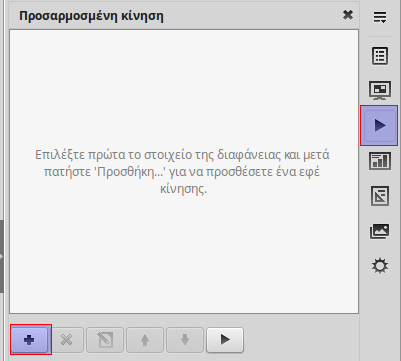Open the Navigator deck icon

[x=380, y=266]
